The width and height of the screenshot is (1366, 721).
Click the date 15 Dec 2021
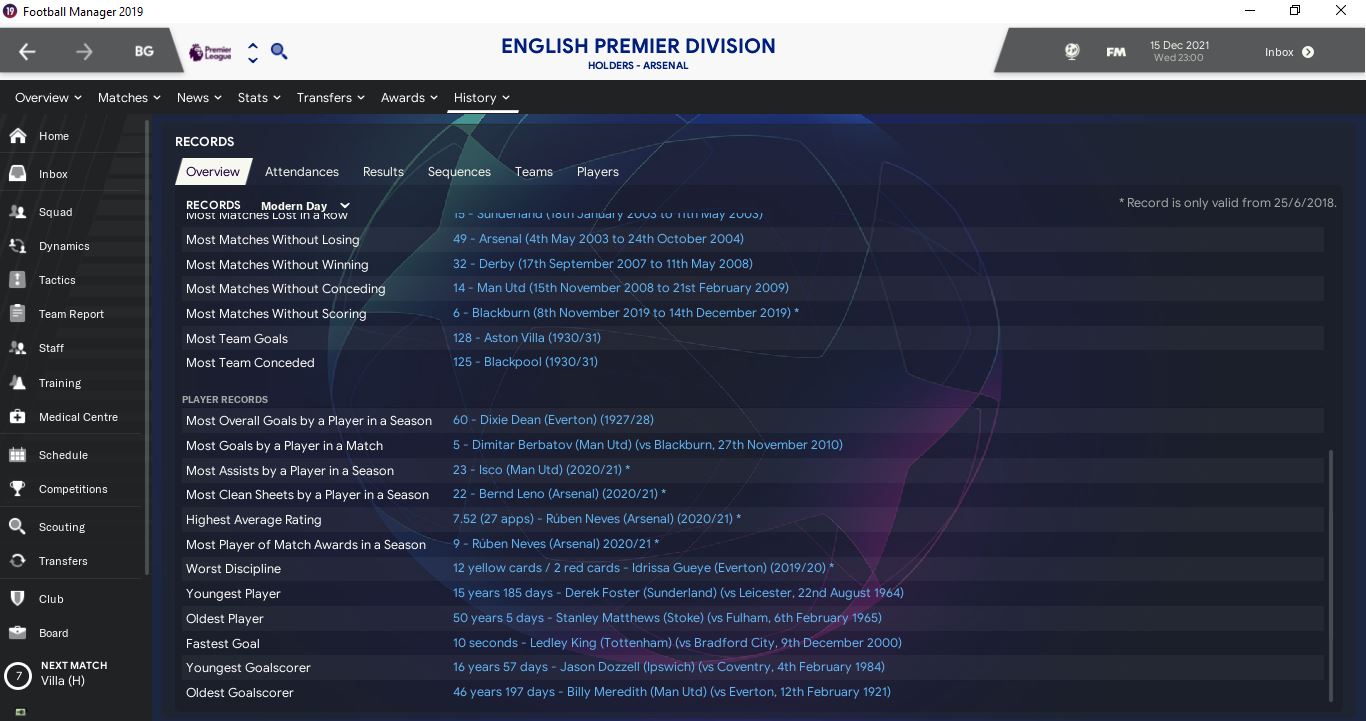pos(1179,46)
